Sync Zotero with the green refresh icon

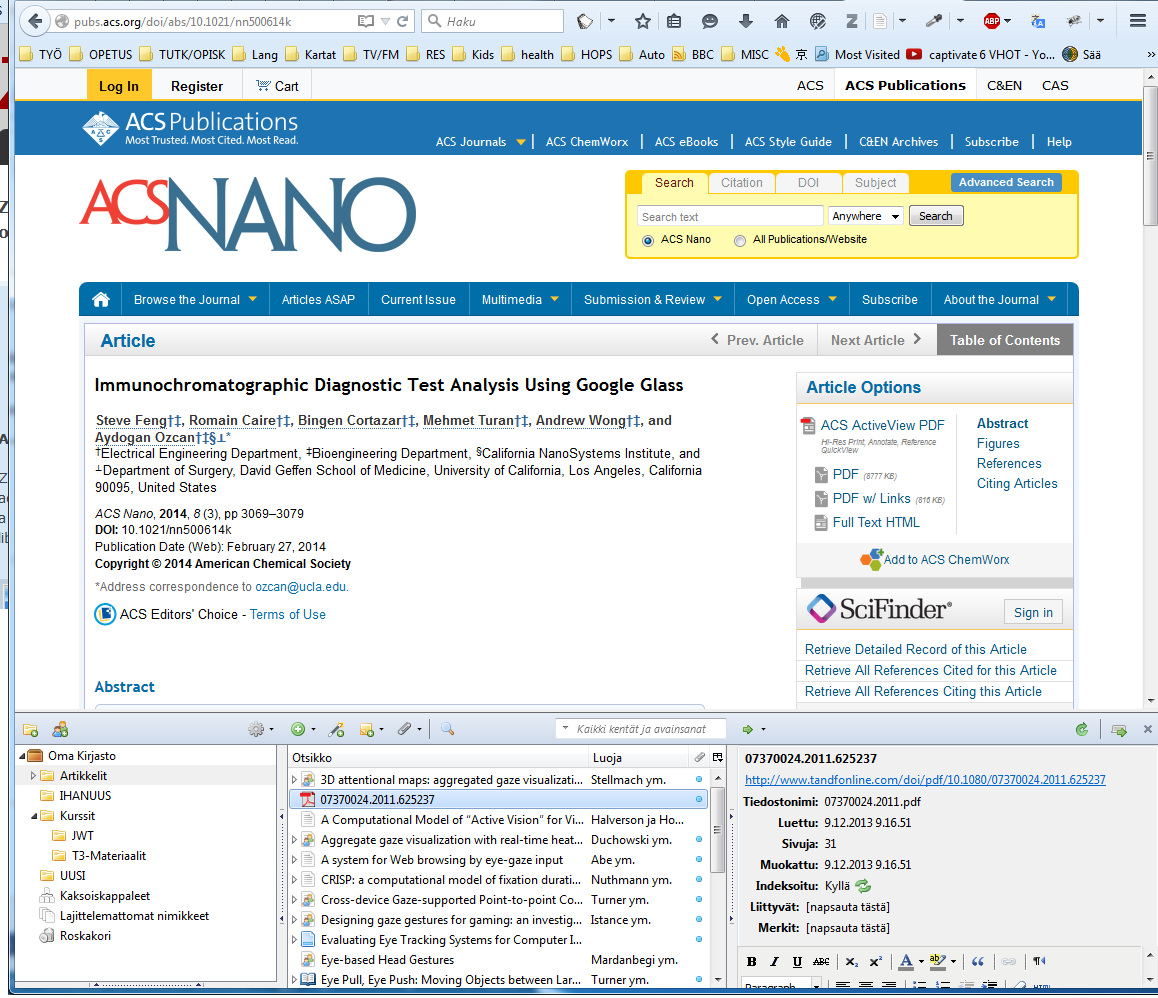[x=1082, y=730]
